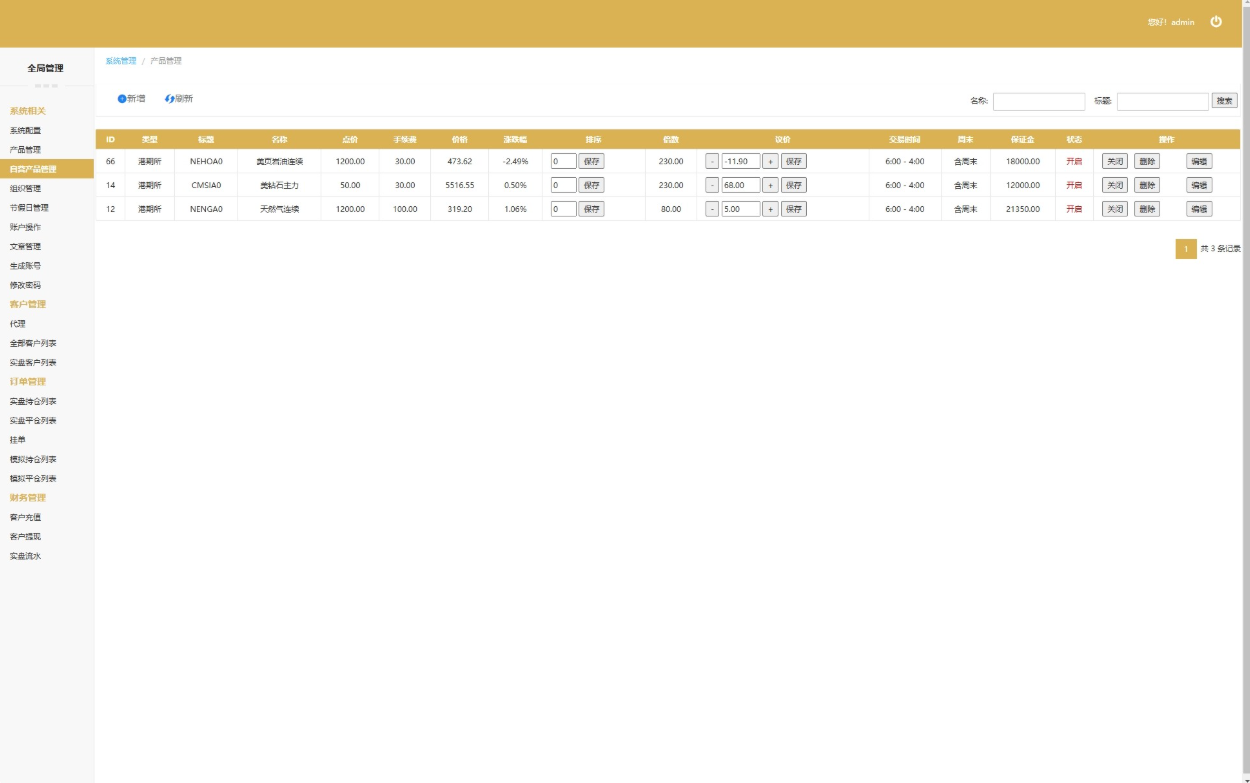The height and width of the screenshot is (783, 1250).
Task: Open 系统配置 in the sidebar
Action: (26, 130)
